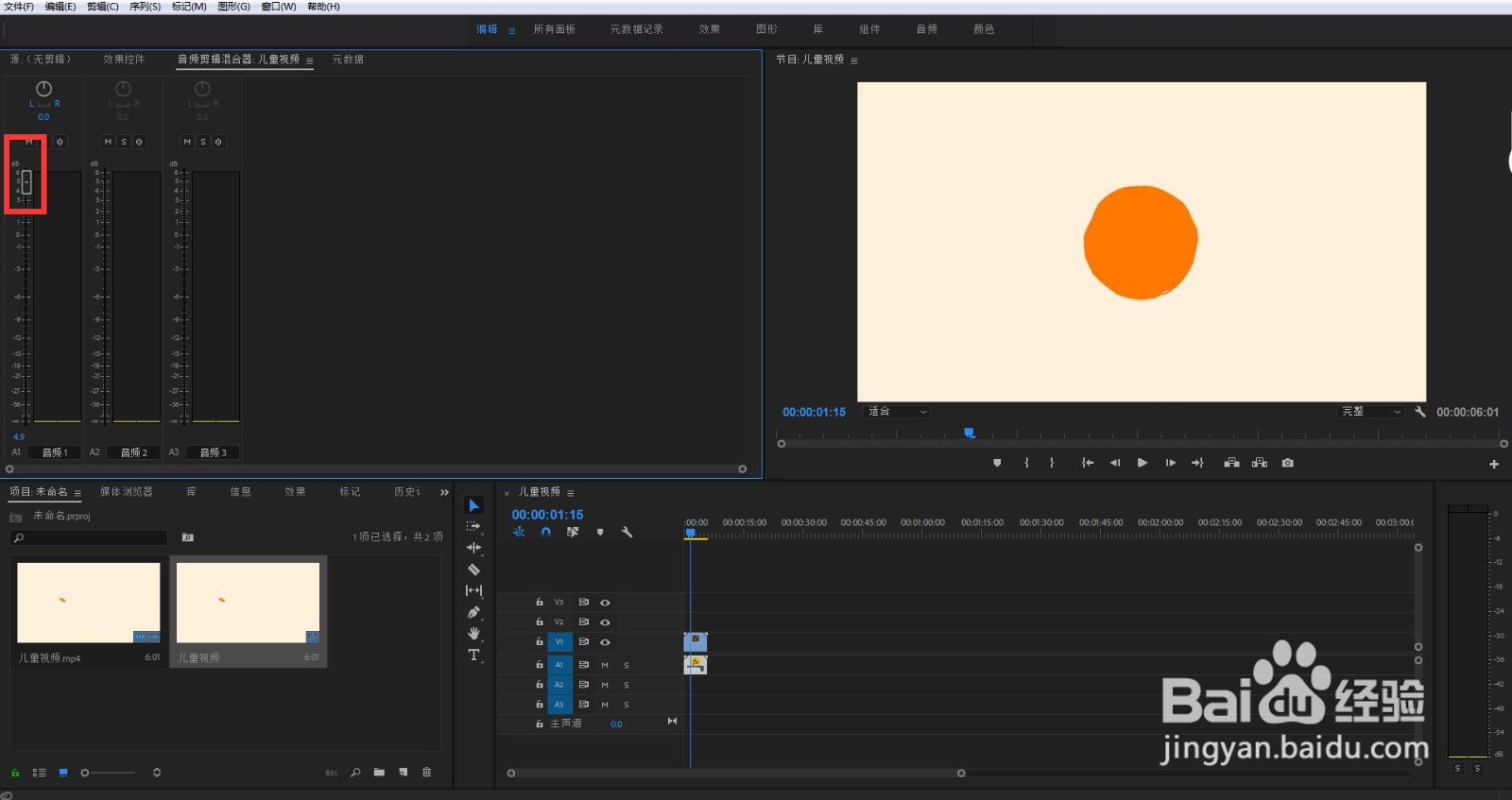Select the Track Select Forward tool

coord(474,527)
